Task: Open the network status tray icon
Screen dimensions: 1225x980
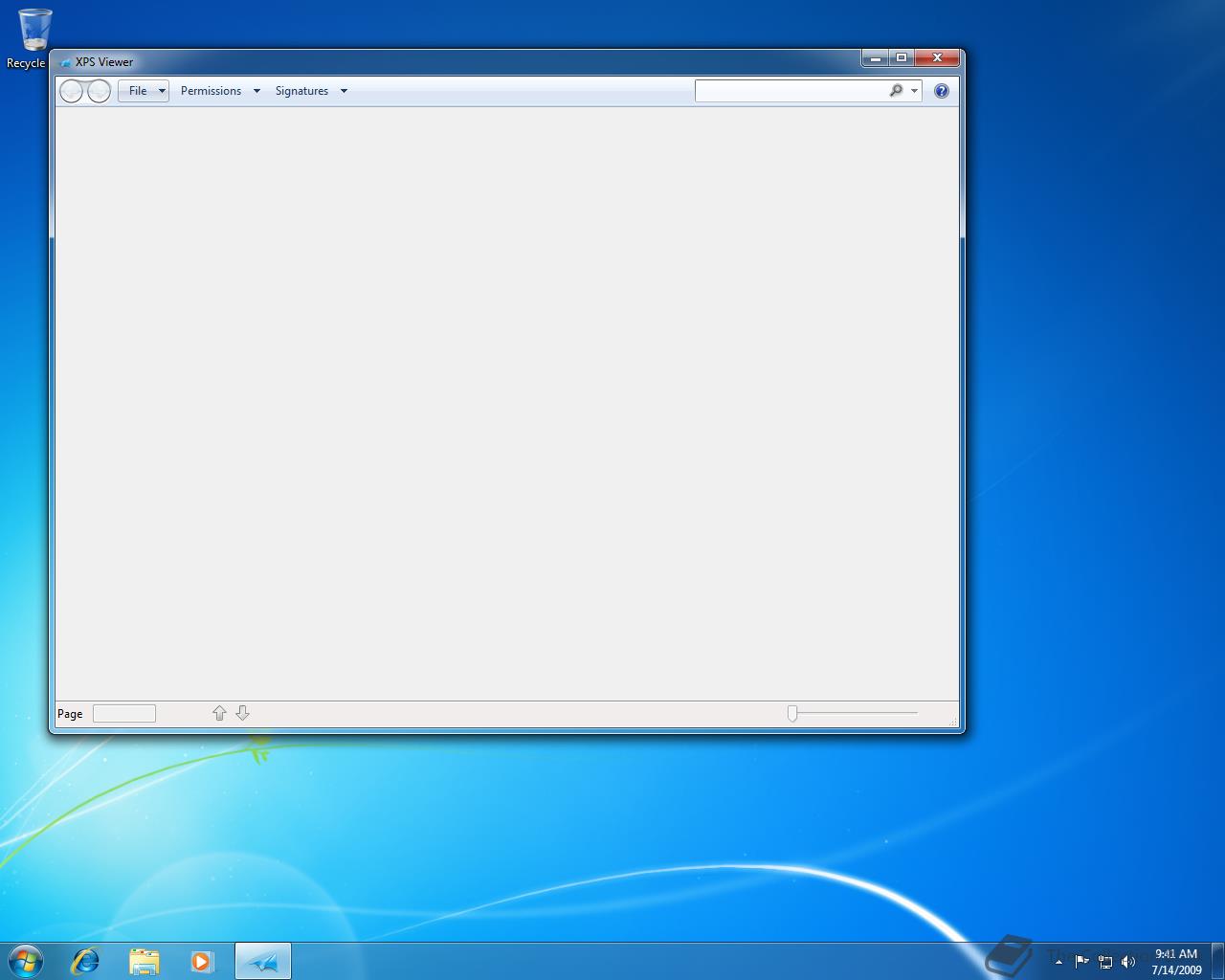Action: 1105,962
